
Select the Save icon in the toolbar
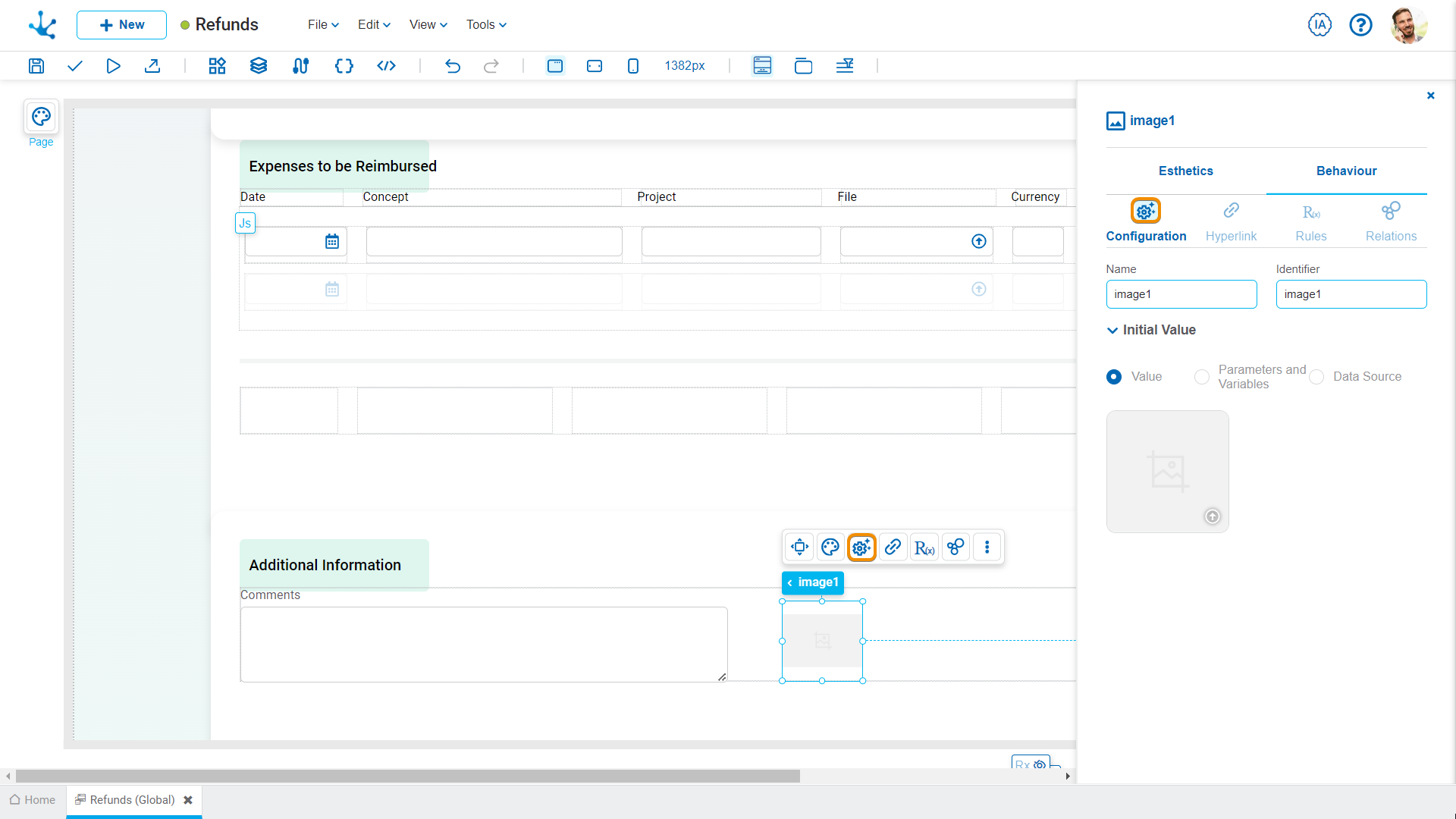(36, 66)
